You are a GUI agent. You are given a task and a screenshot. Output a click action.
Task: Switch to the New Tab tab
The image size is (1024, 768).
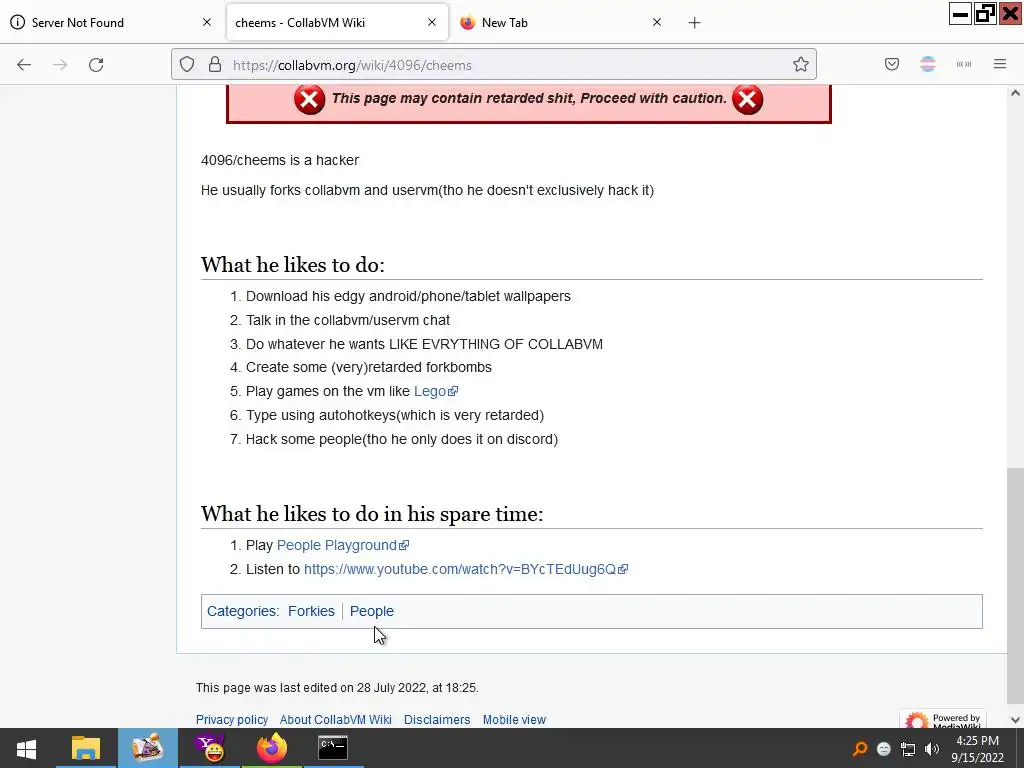tap(562, 22)
